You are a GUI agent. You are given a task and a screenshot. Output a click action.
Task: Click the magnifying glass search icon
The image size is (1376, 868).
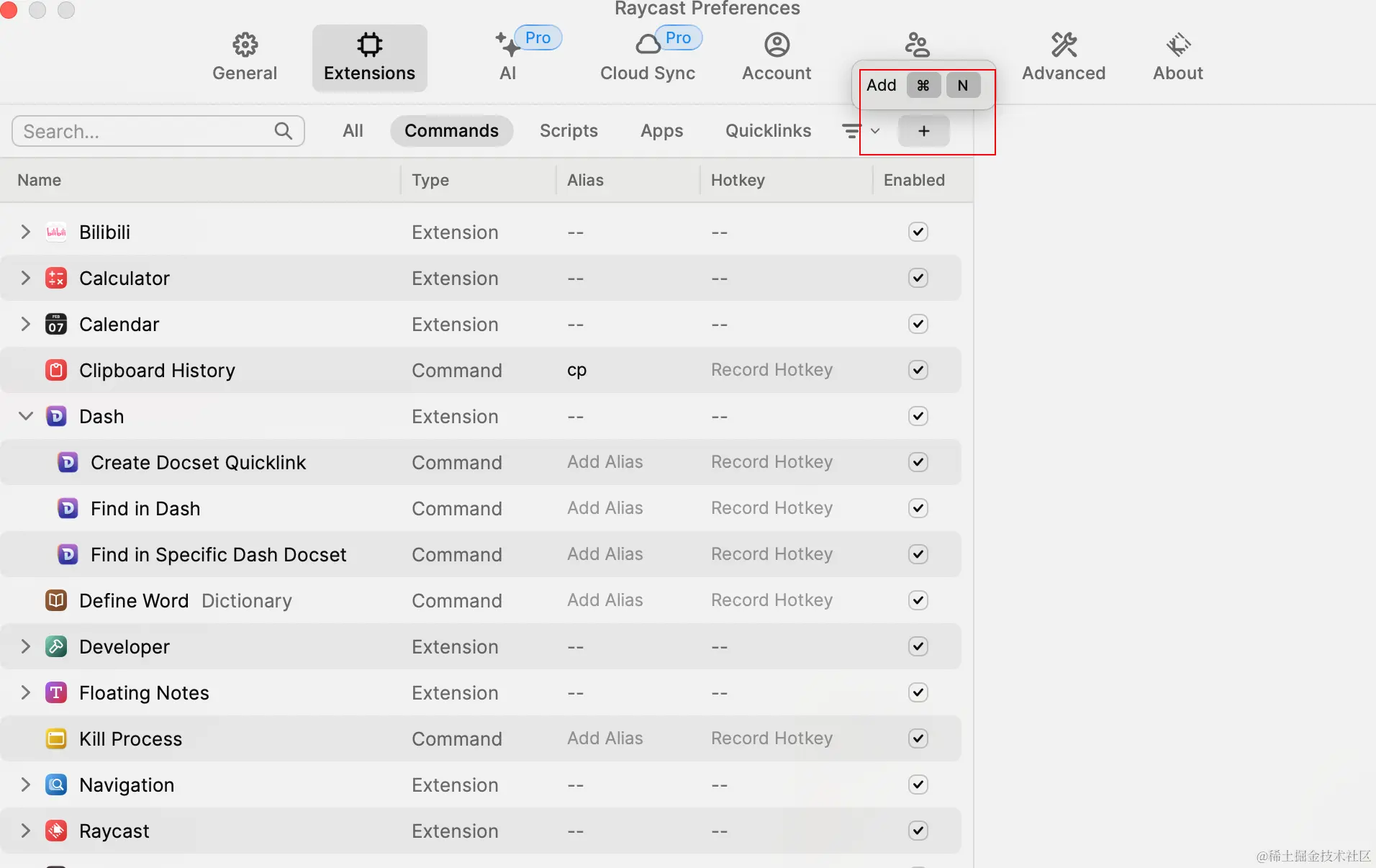(284, 131)
